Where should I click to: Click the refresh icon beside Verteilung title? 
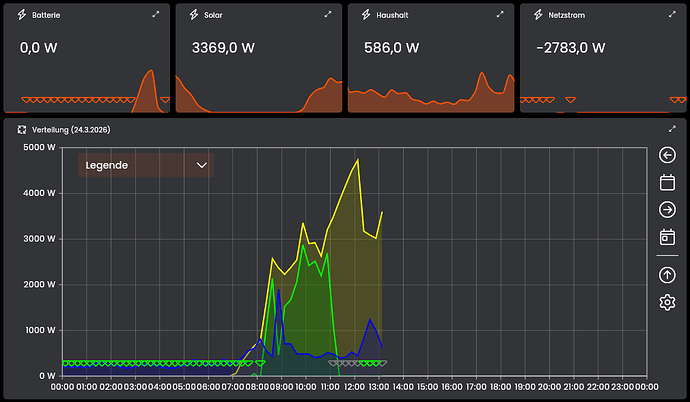coord(21,130)
